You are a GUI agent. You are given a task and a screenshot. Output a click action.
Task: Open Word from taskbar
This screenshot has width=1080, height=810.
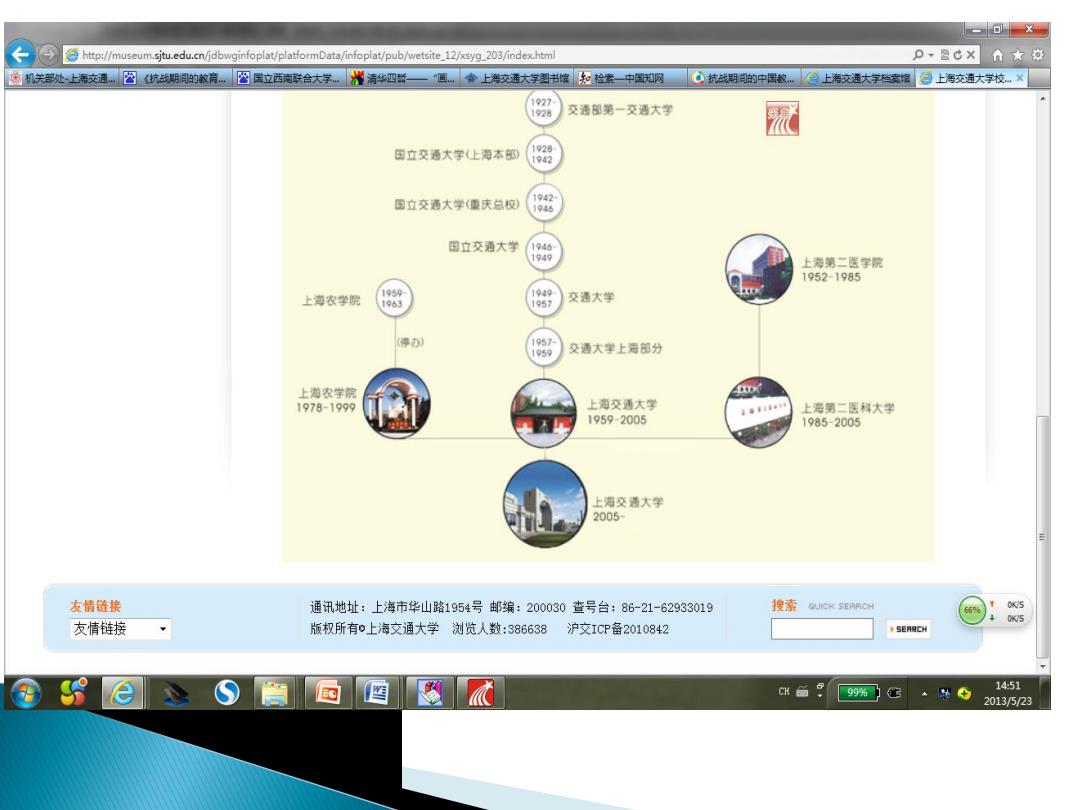pos(377,692)
